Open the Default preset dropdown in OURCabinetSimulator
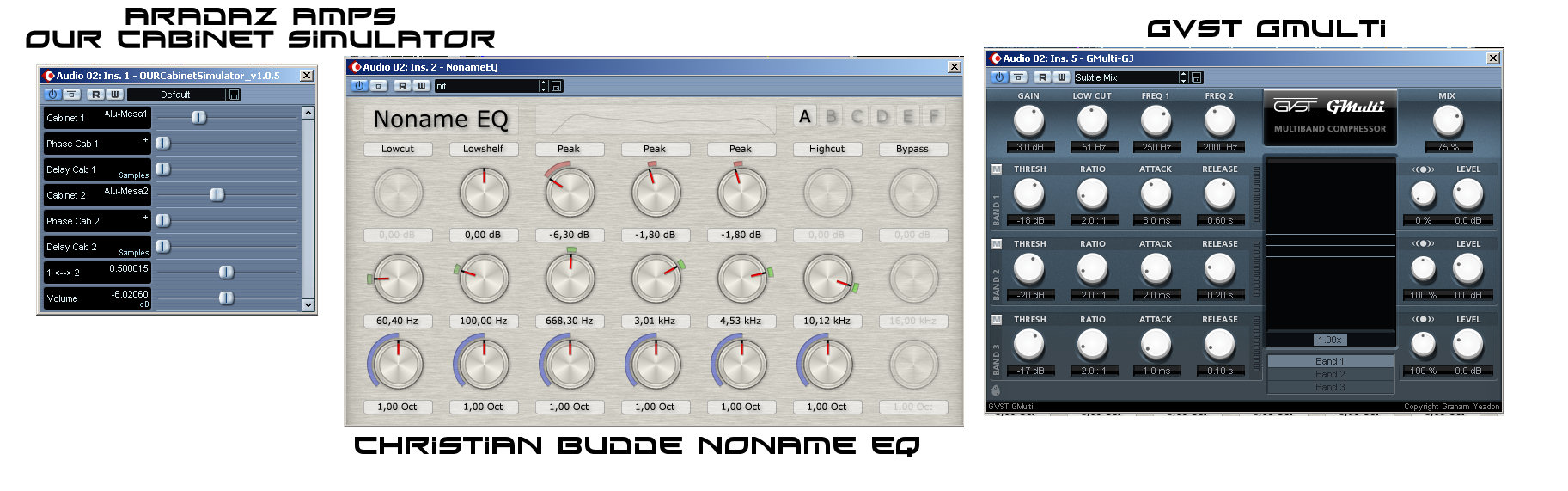 coord(176,95)
